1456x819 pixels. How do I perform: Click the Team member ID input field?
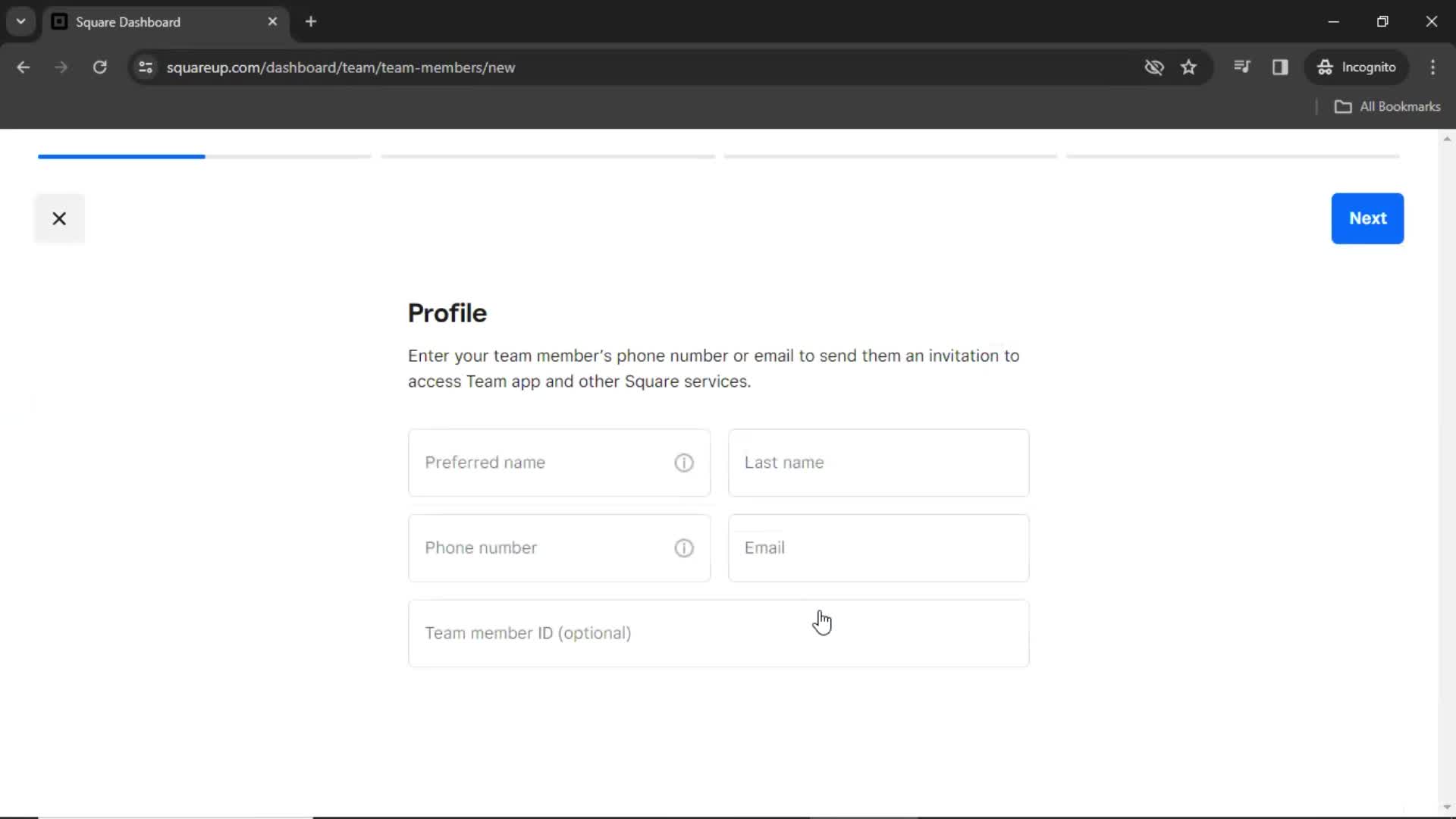click(718, 633)
